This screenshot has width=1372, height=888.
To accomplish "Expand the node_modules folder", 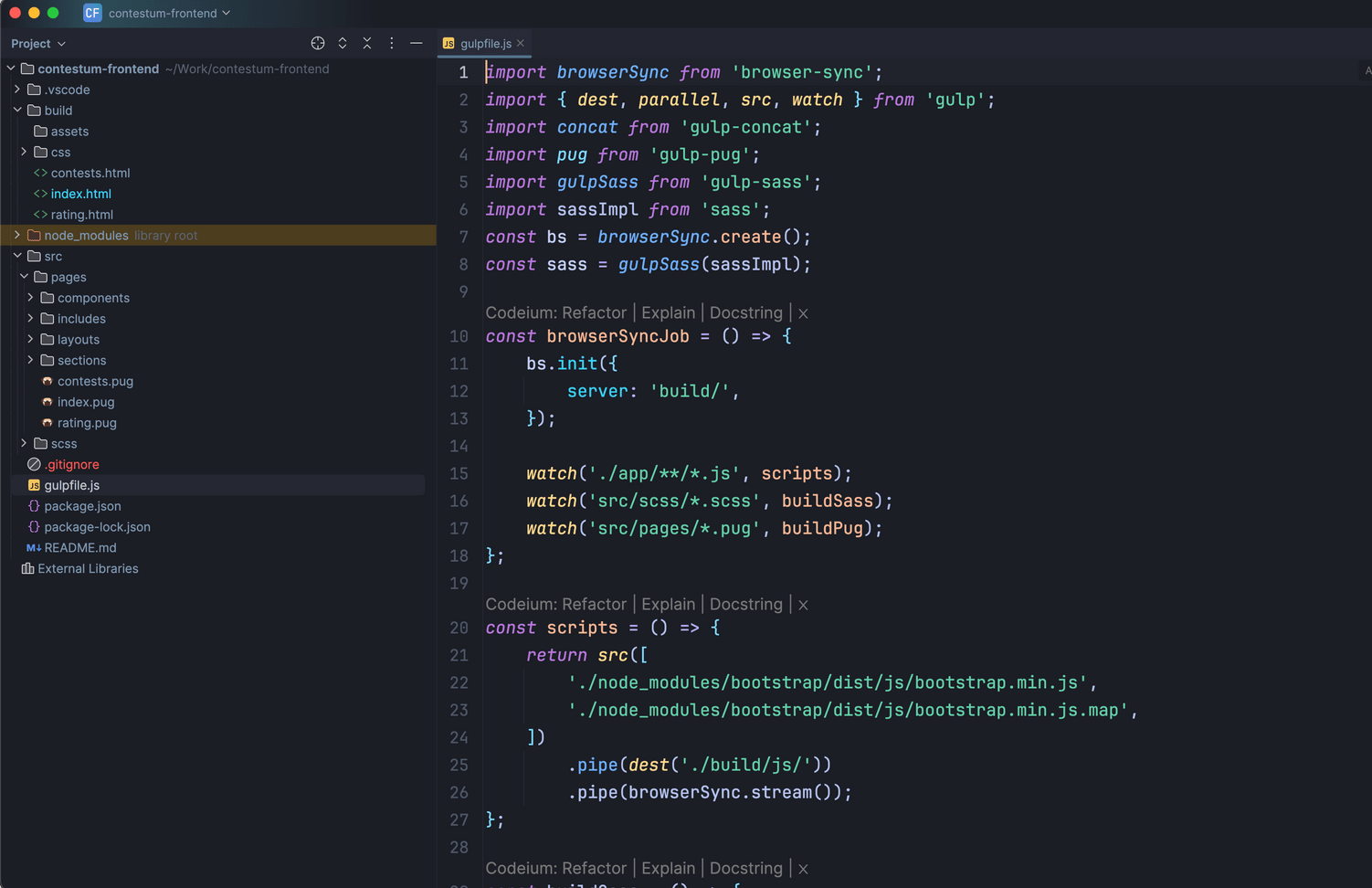I will point(17,235).
